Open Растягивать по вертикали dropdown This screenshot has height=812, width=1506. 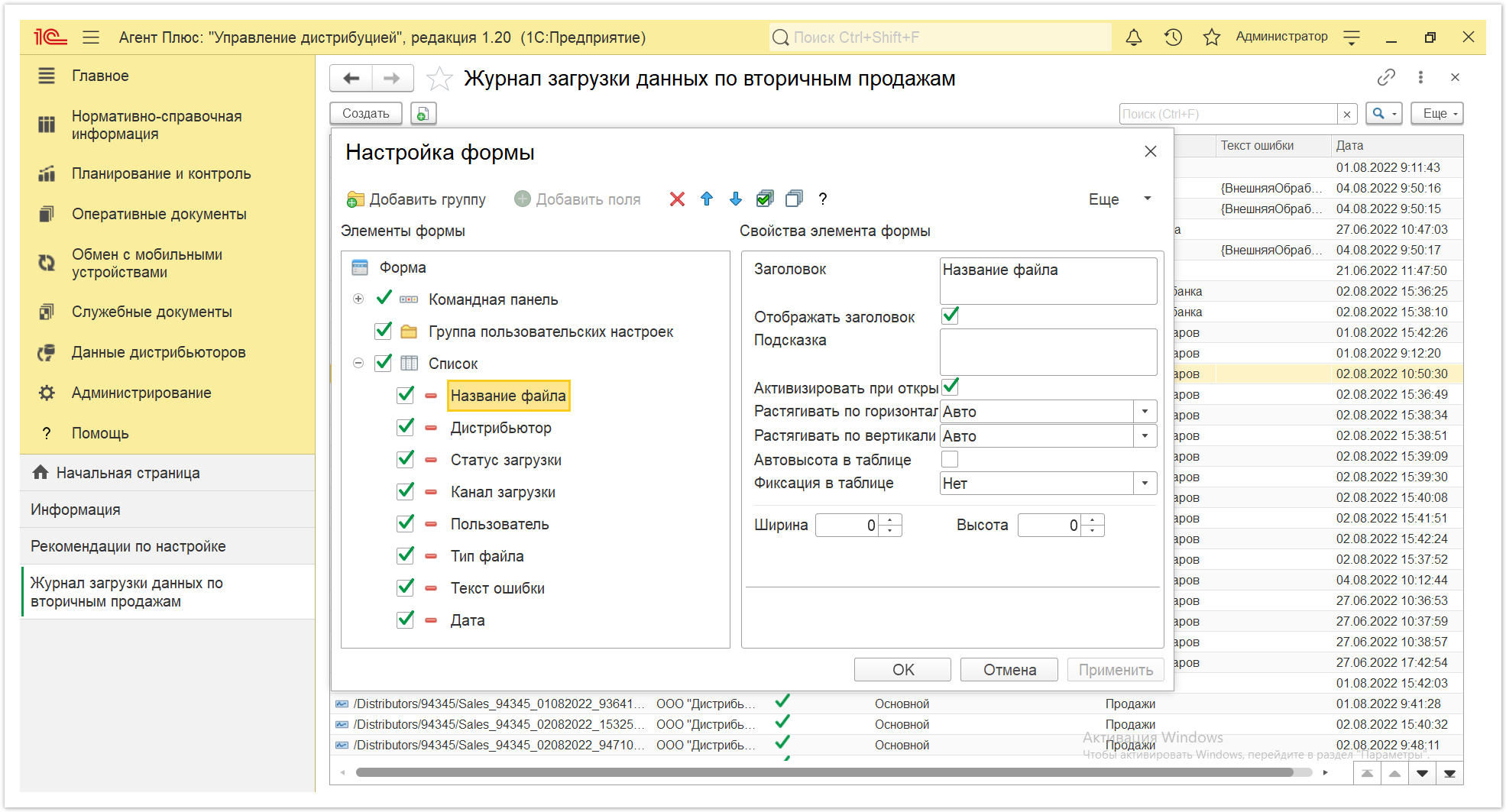[x=1145, y=436]
